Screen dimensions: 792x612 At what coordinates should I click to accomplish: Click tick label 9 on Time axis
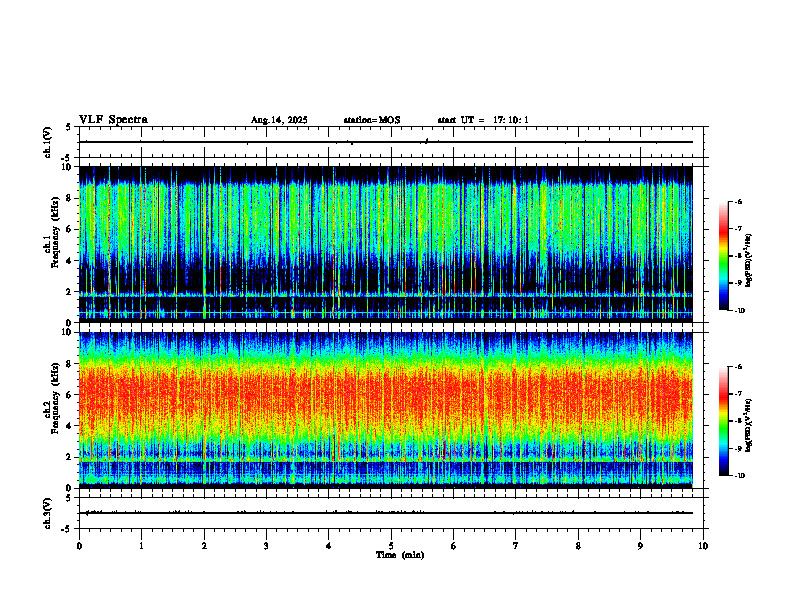640,546
